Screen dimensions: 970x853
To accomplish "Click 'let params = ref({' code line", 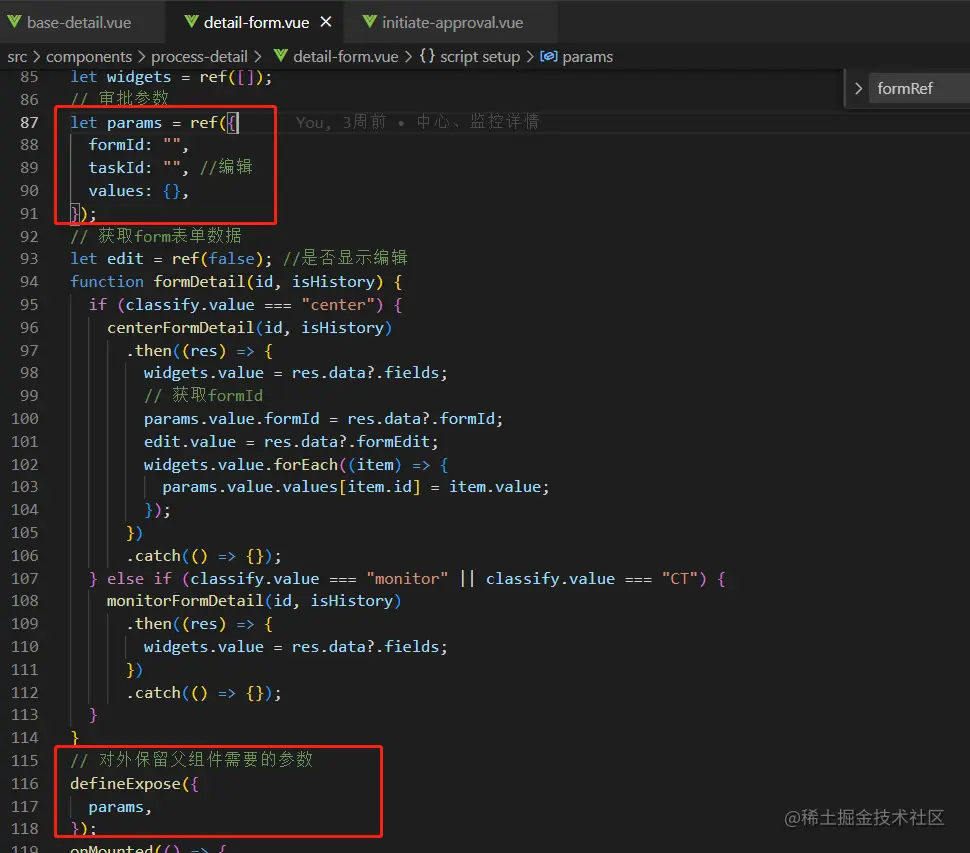I will (154, 122).
